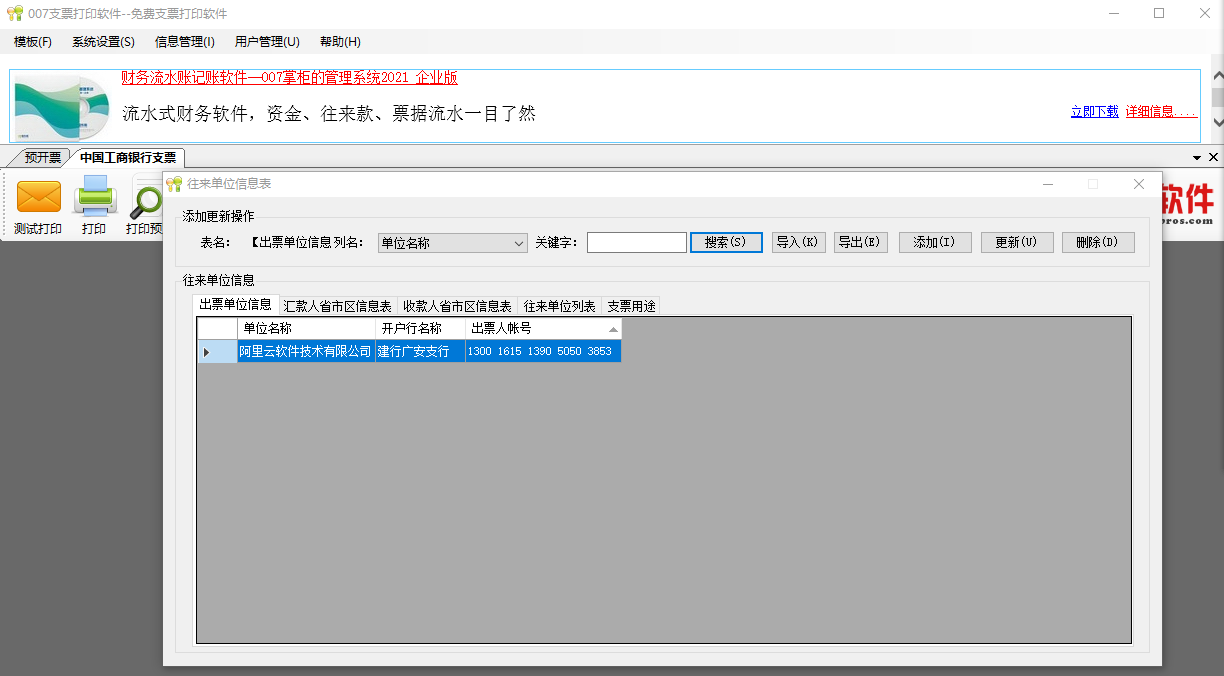The width and height of the screenshot is (1224, 676).
Task: Open the 系统设置(S) menu
Action: point(101,42)
